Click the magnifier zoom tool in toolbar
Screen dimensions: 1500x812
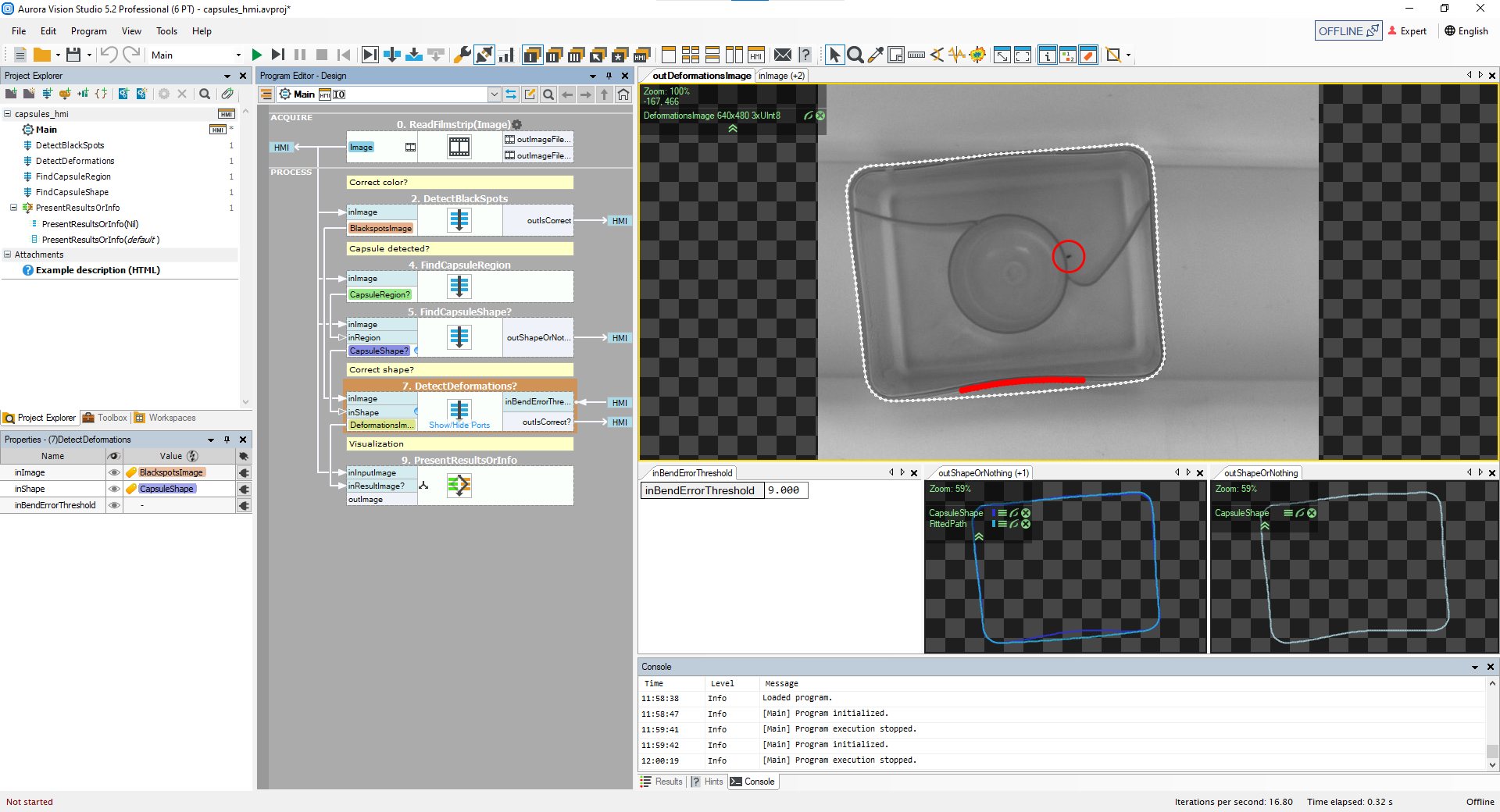pos(855,55)
